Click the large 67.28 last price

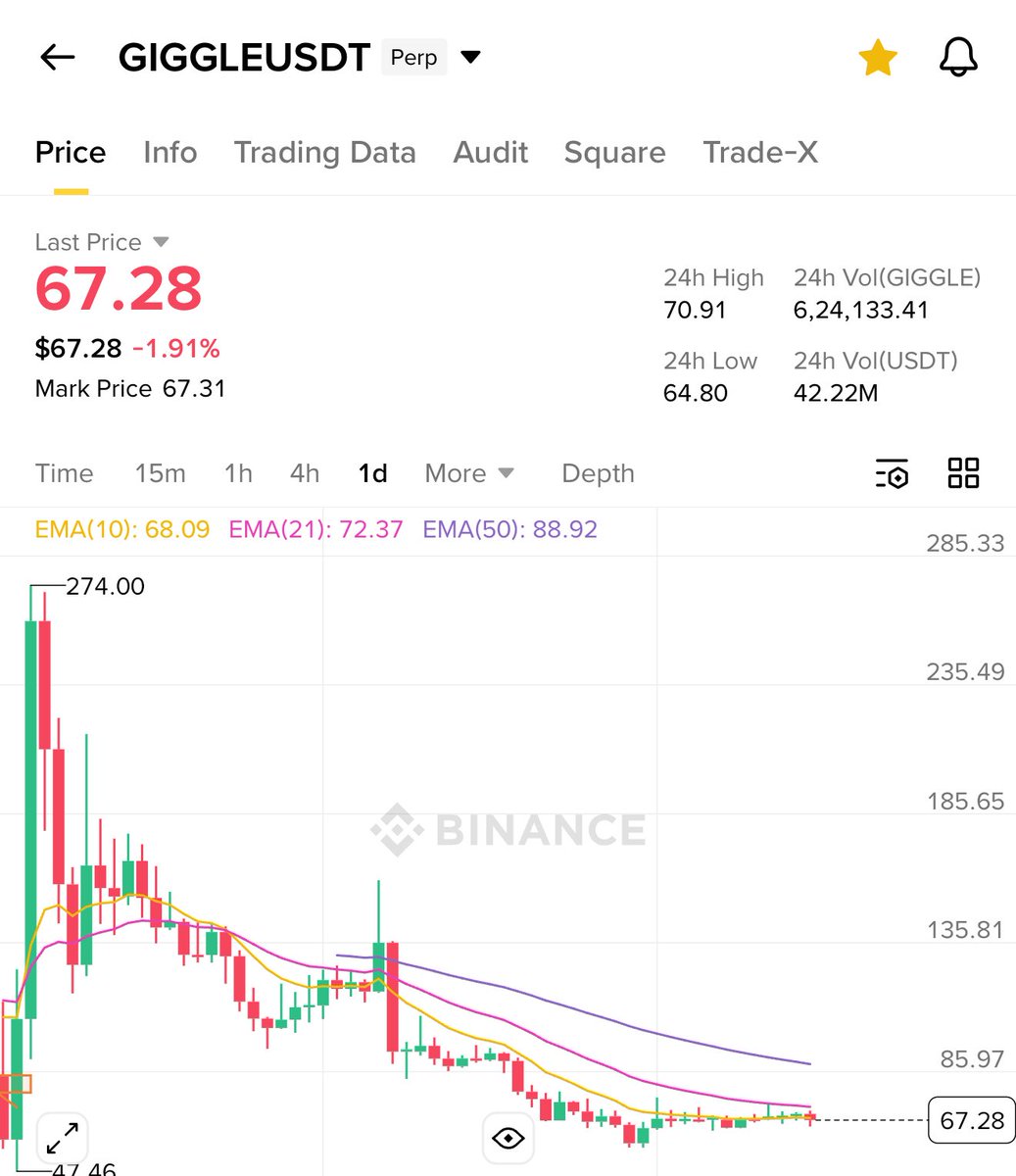pos(119,288)
